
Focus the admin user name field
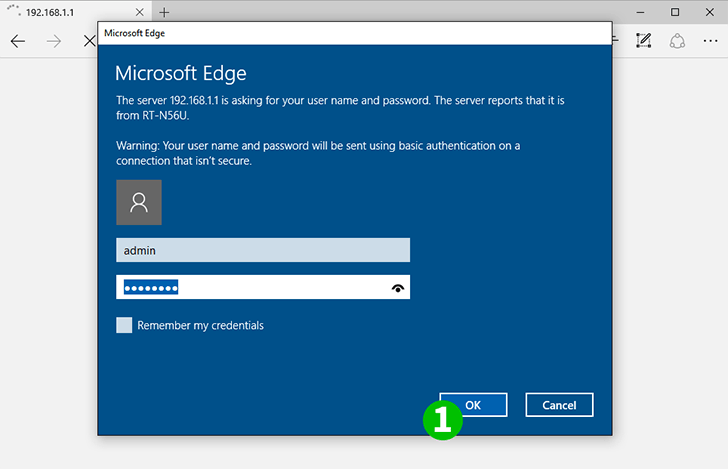pyautogui.click(x=263, y=250)
